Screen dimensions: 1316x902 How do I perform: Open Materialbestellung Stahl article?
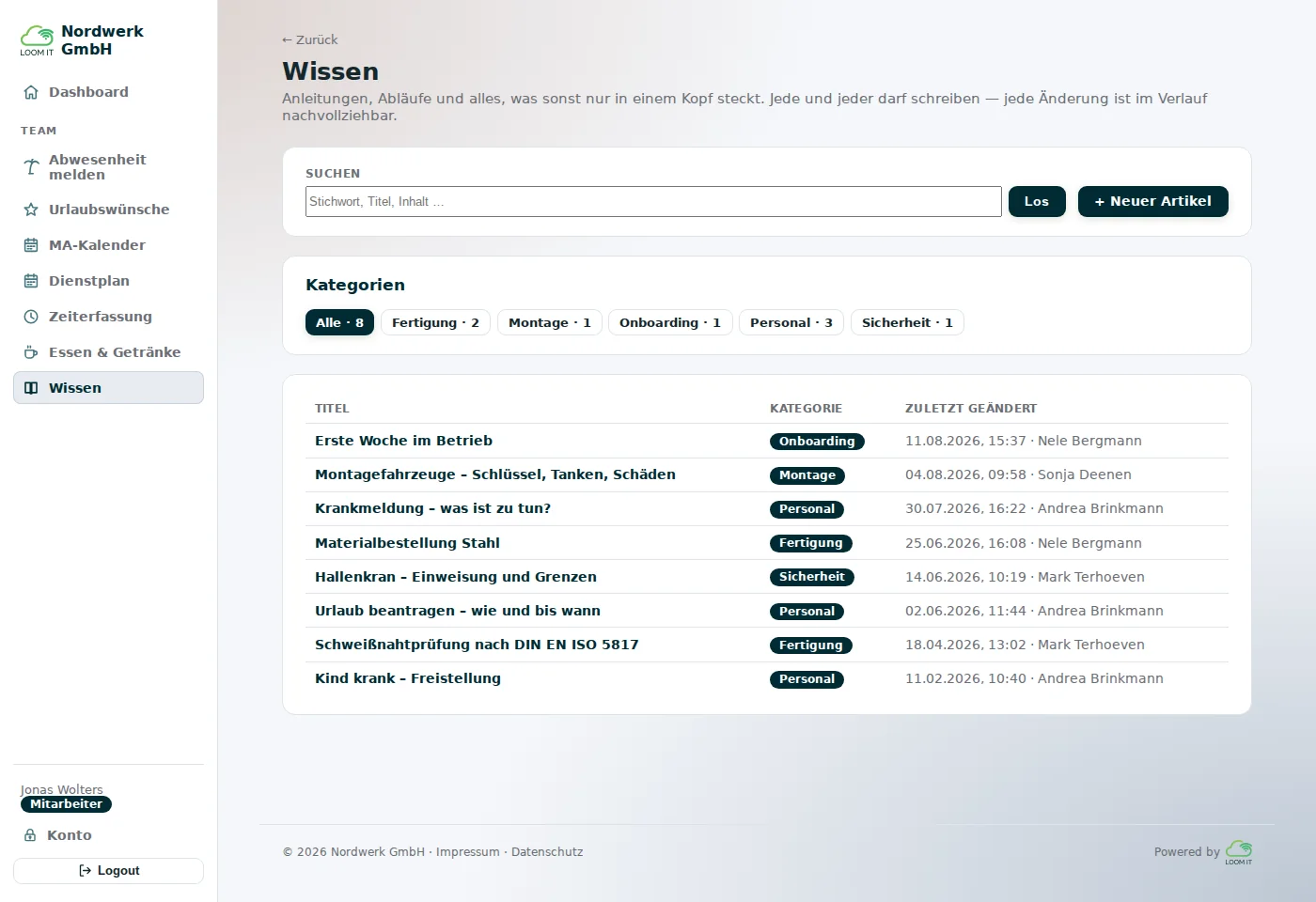(x=407, y=543)
